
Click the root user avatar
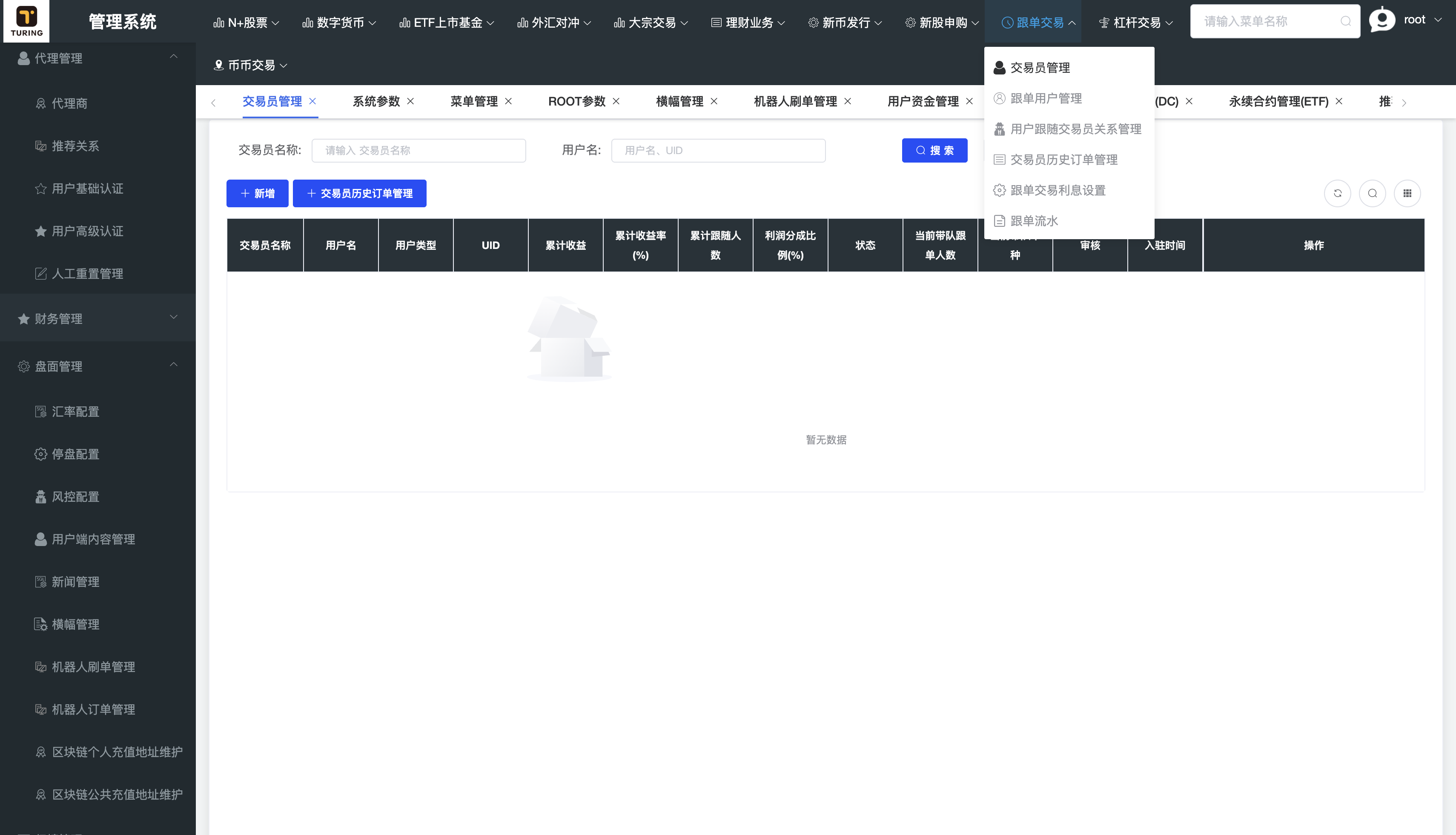pos(1382,20)
